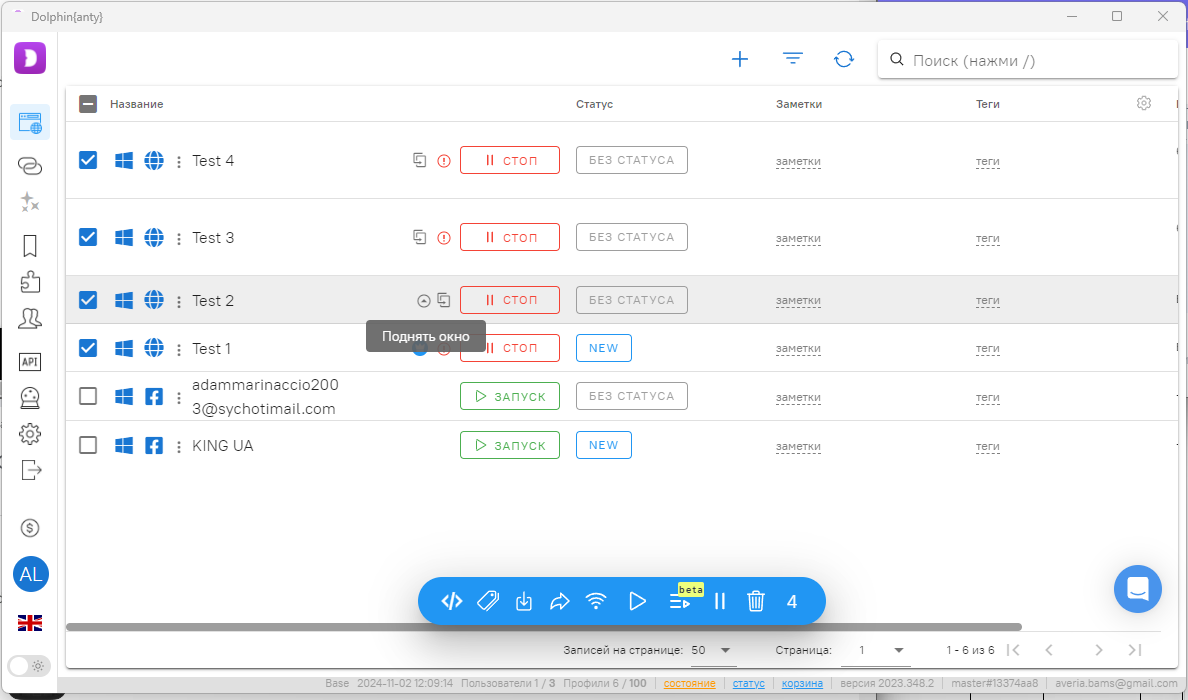Click the tag icon in bulk toolbar

click(488, 601)
